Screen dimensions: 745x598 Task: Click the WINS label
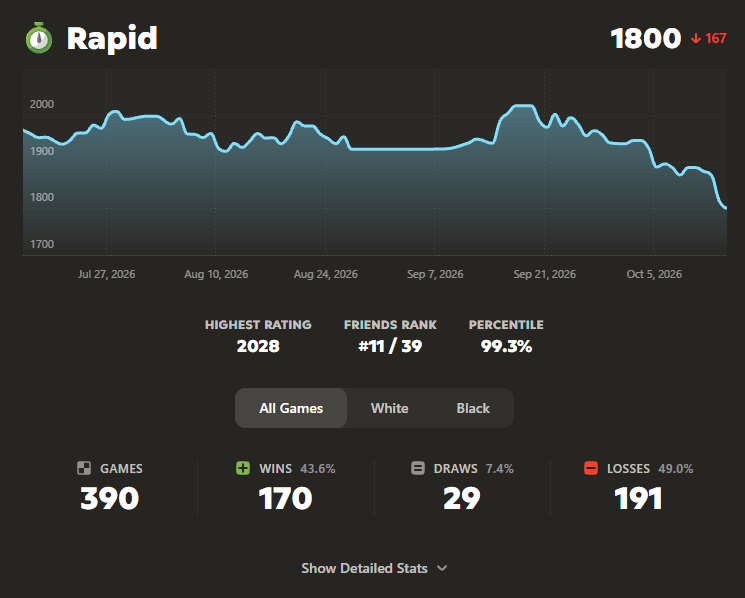click(x=276, y=469)
